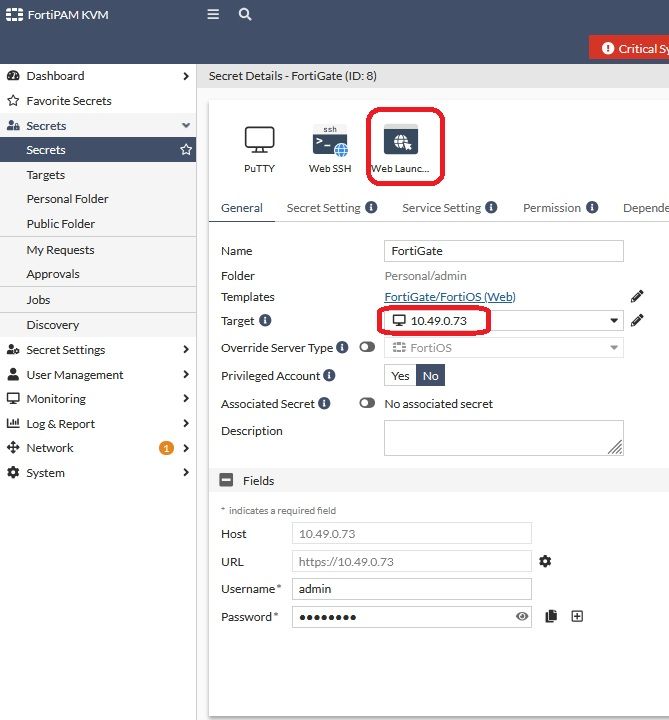This screenshot has height=720, width=669.
Task: Click the Description text area
Action: pyautogui.click(x=504, y=438)
